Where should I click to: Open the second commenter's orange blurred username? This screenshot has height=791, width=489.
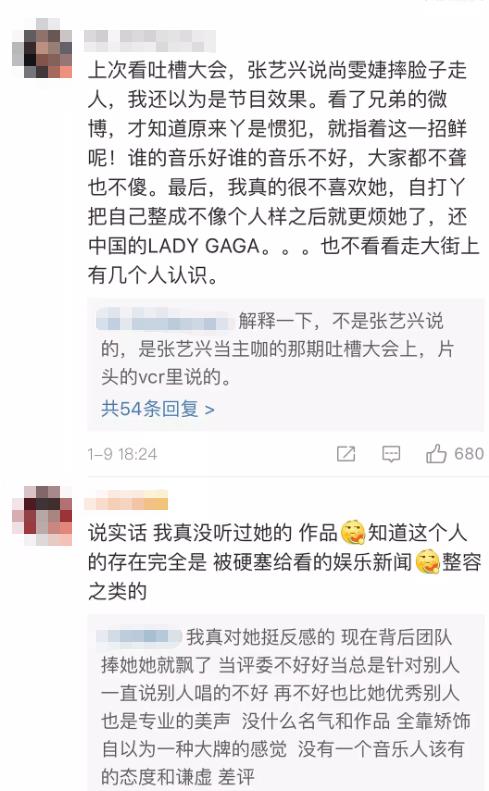click(126, 501)
